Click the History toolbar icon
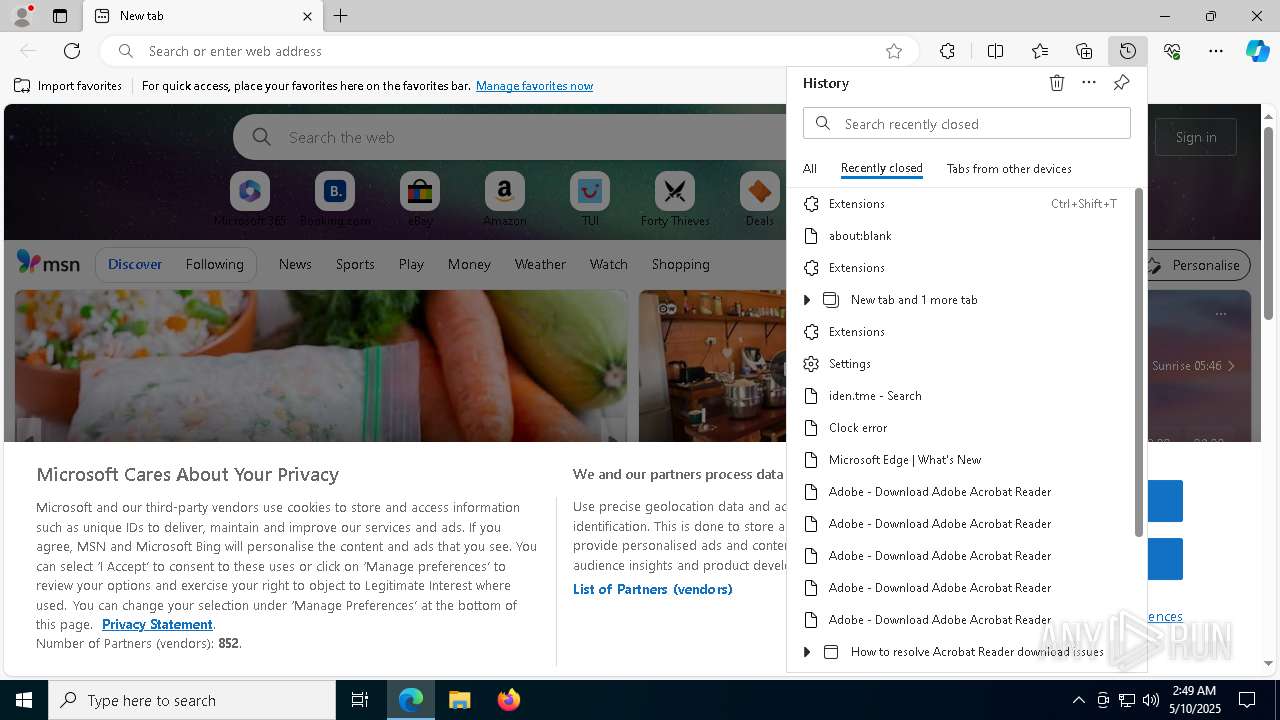1280x720 pixels. (1128, 51)
